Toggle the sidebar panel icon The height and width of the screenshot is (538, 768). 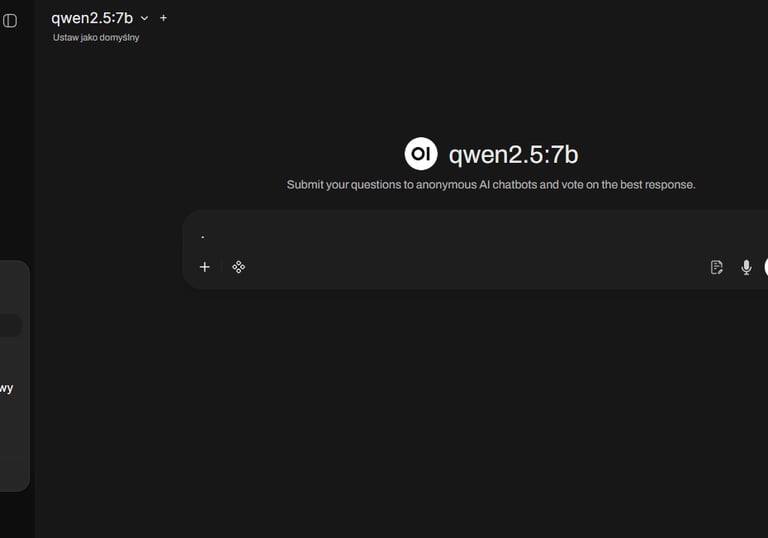(10, 21)
